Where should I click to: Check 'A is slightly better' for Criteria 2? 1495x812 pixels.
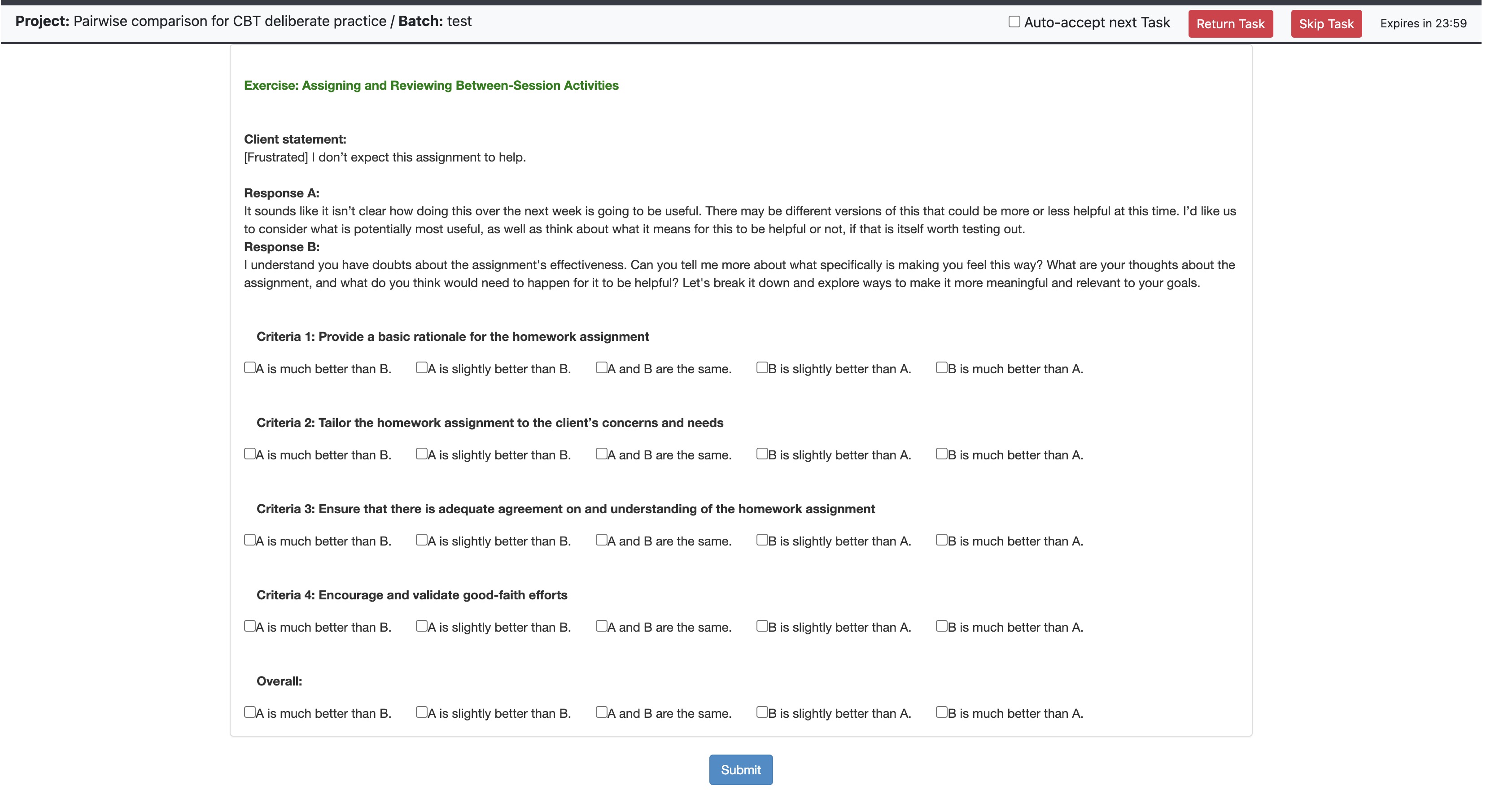[x=421, y=454]
